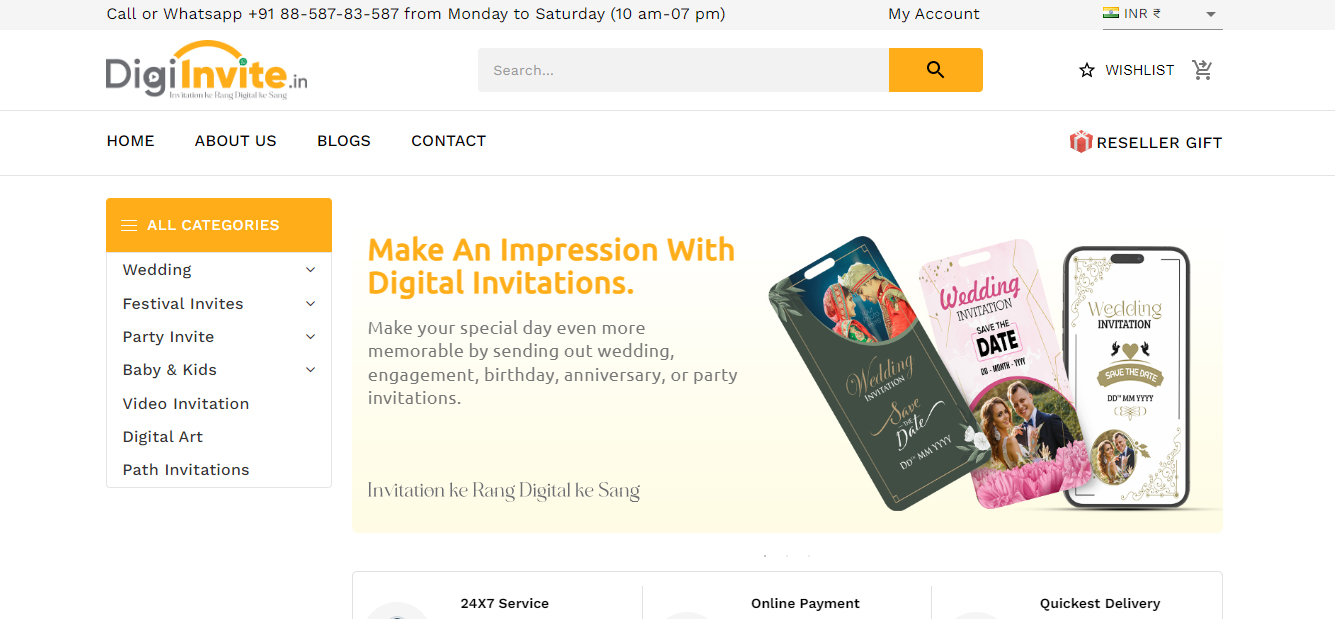
Task: Click the magnifier search icon button
Action: tap(935, 70)
